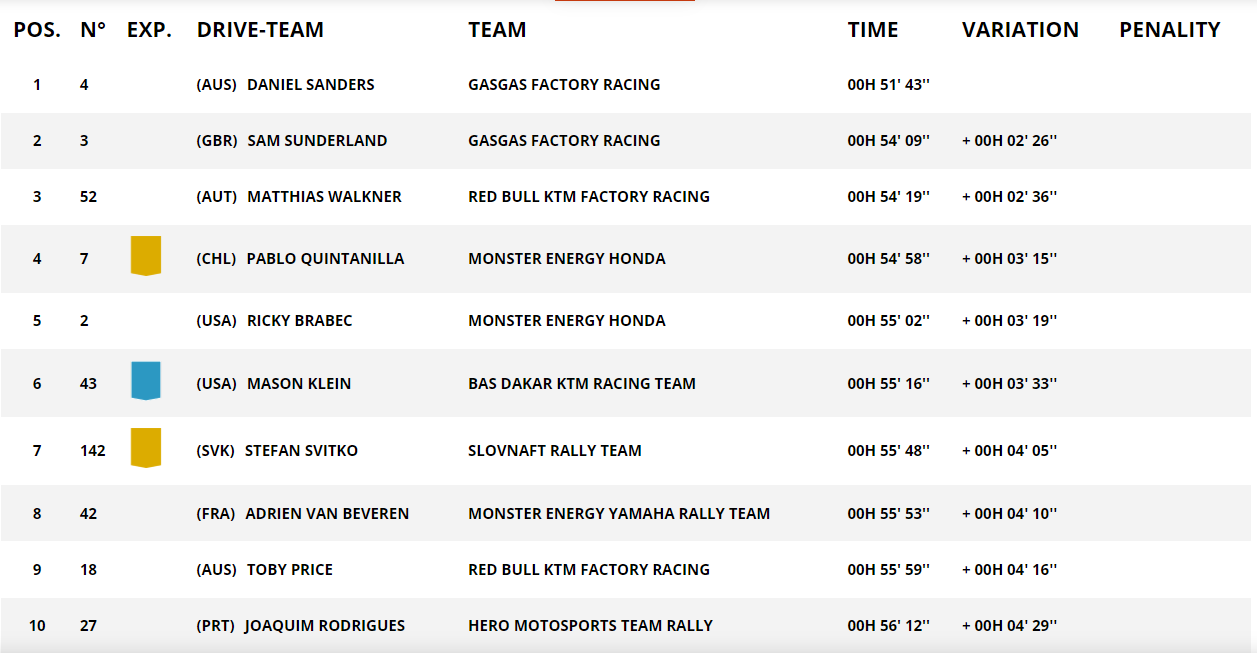
Task: Select Sam Sunderland's name
Action: (x=317, y=141)
